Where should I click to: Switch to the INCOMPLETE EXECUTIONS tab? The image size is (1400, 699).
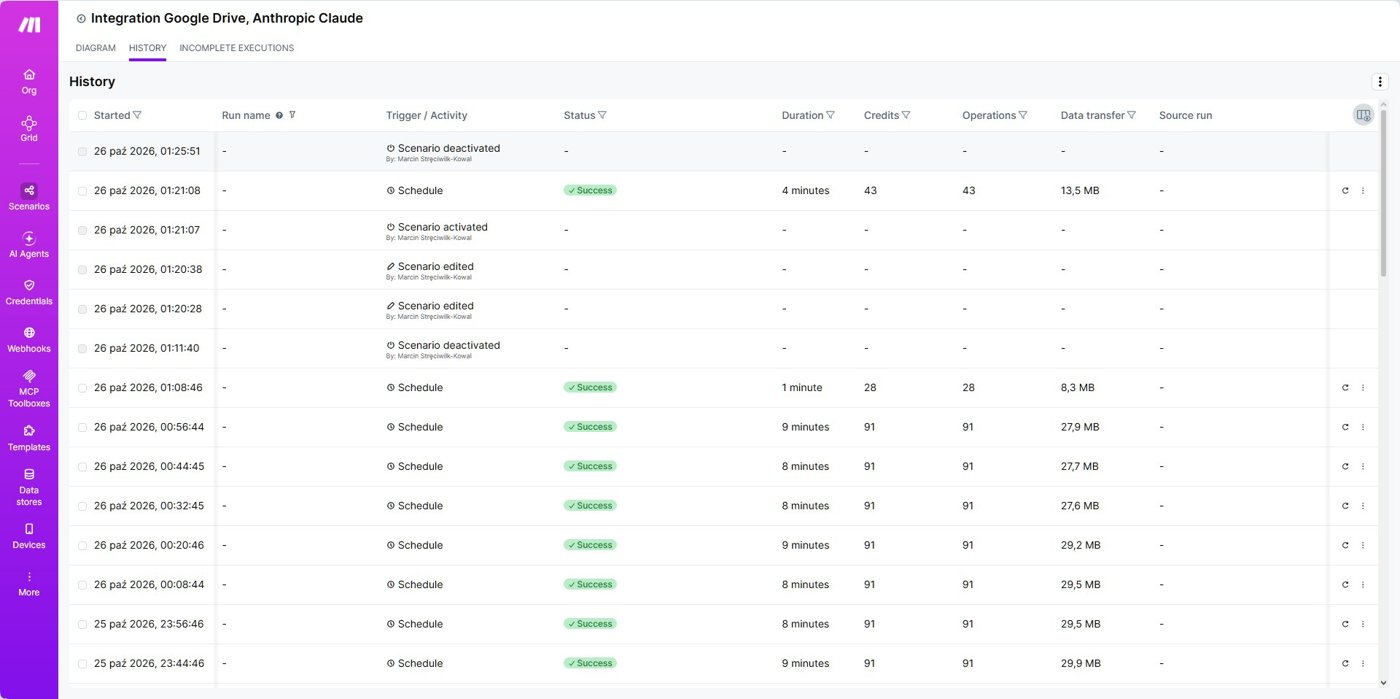pos(236,48)
